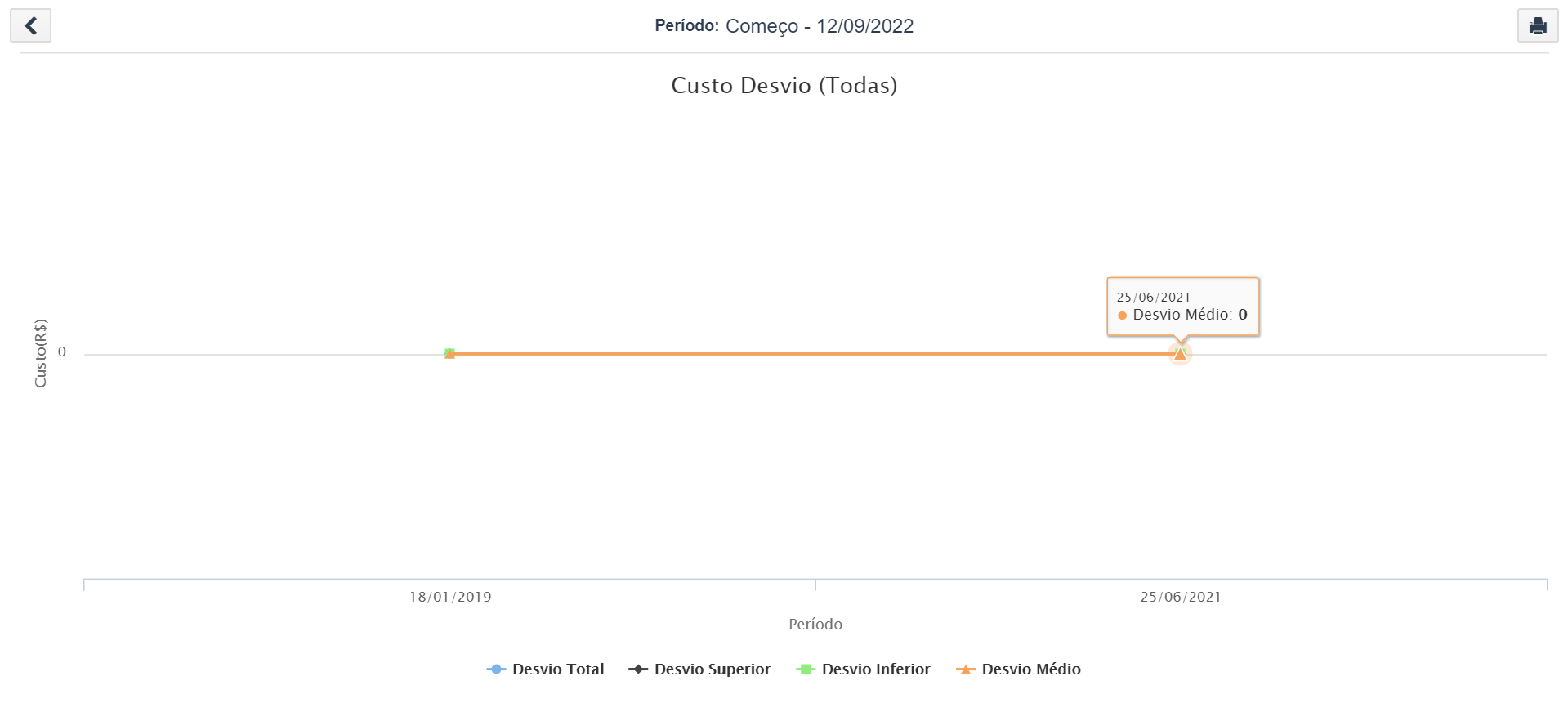1568x712 pixels.
Task: Click the 'Período' x-axis title
Action: click(x=815, y=625)
